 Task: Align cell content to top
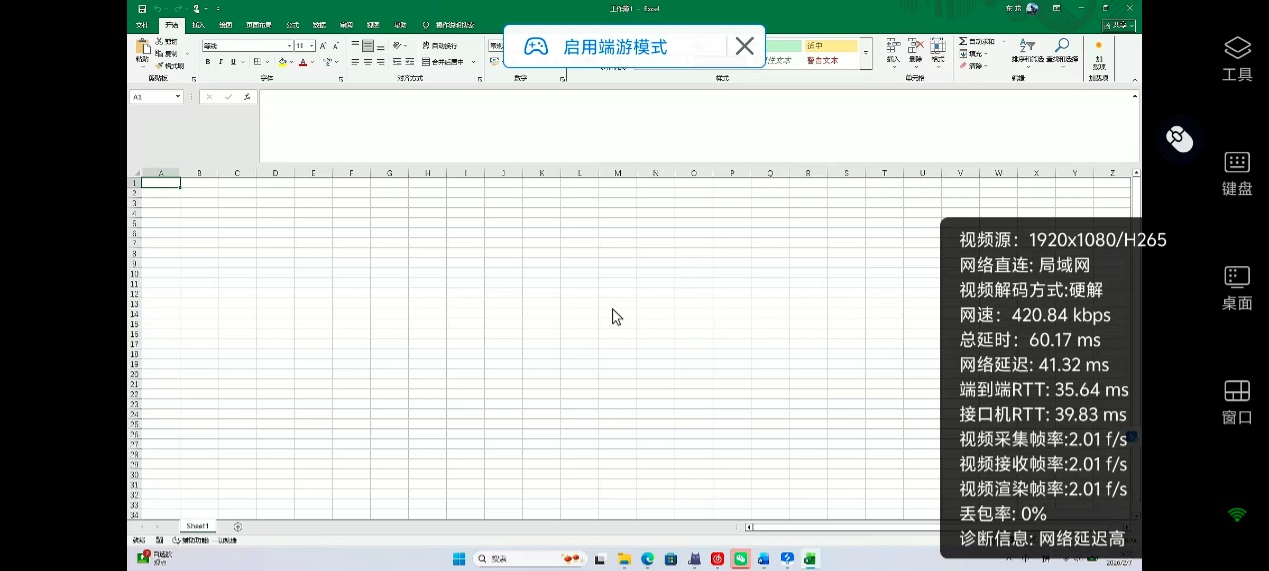[x=356, y=46]
